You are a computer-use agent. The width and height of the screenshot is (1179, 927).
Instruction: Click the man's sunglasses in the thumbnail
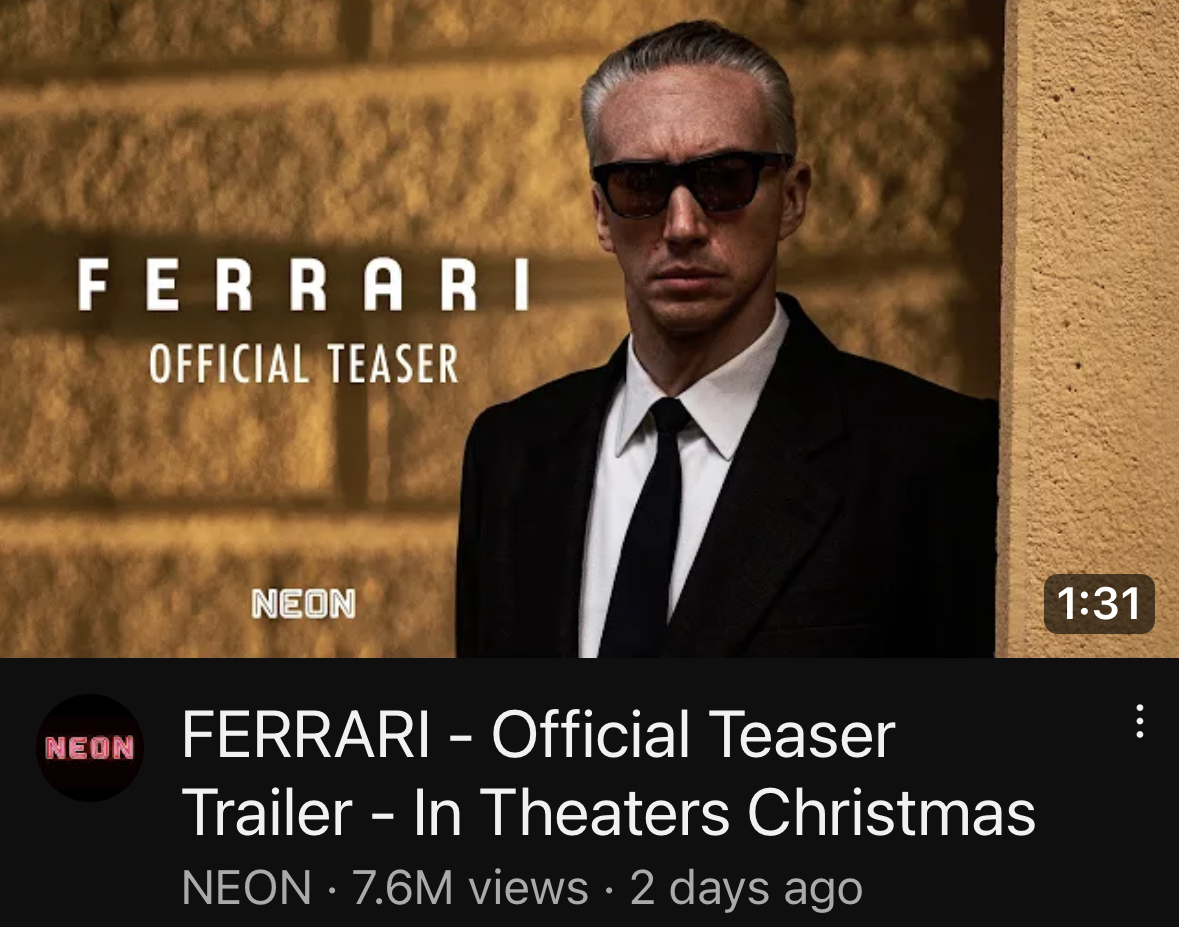click(692, 183)
